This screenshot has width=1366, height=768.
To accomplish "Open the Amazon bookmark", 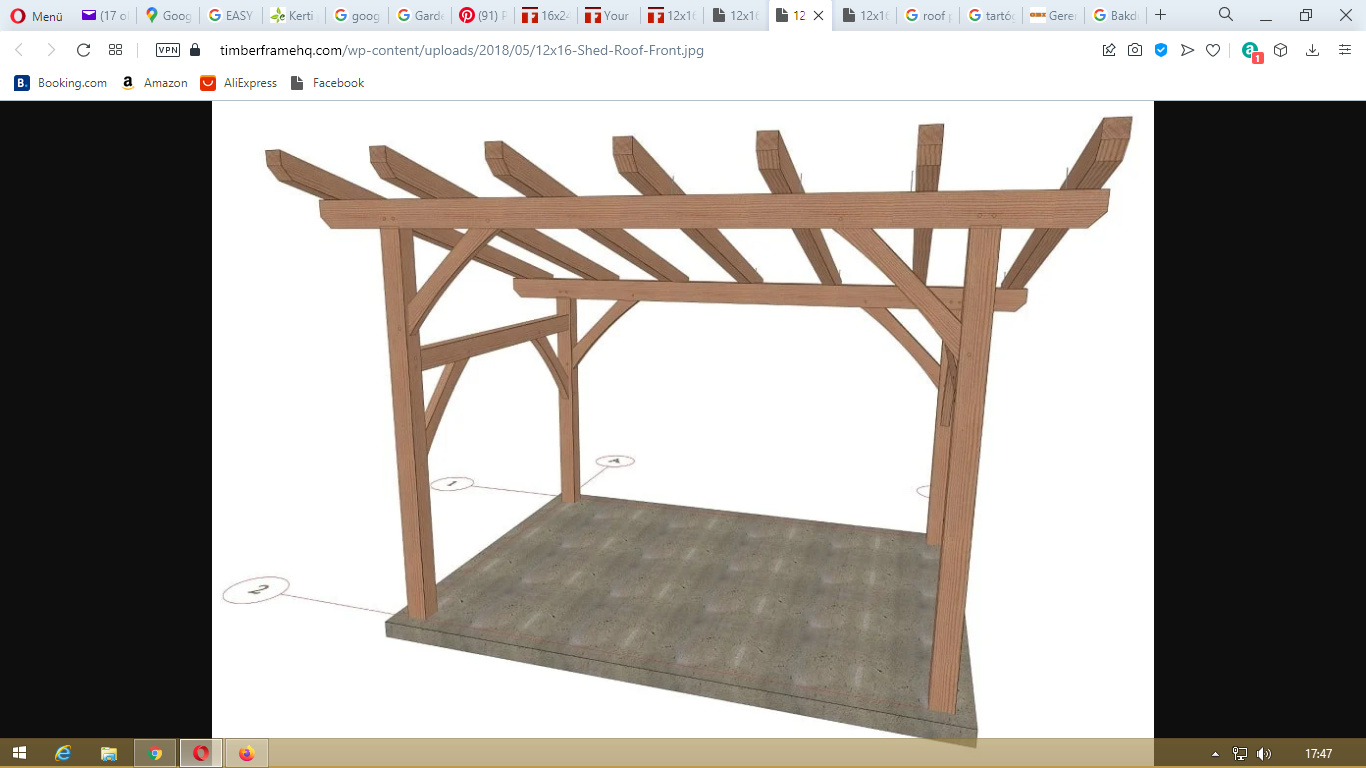I will [x=154, y=83].
